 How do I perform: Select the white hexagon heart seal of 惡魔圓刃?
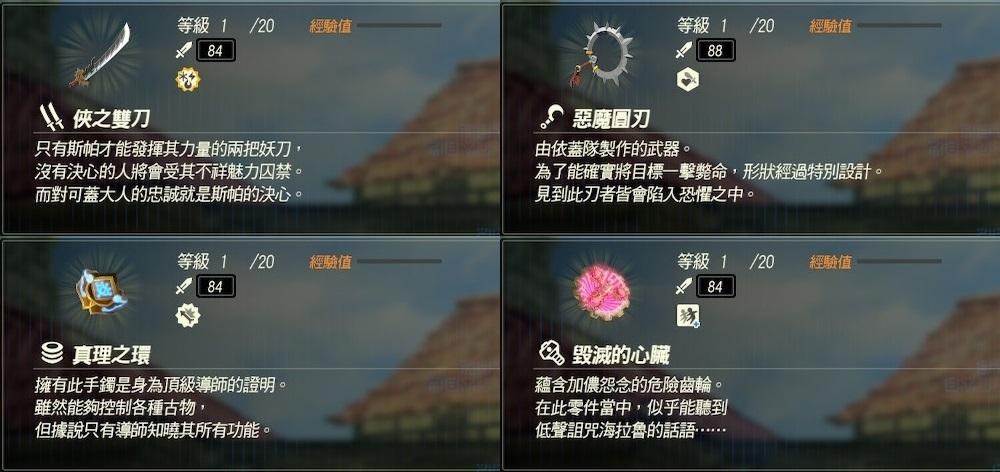click(688, 80)
